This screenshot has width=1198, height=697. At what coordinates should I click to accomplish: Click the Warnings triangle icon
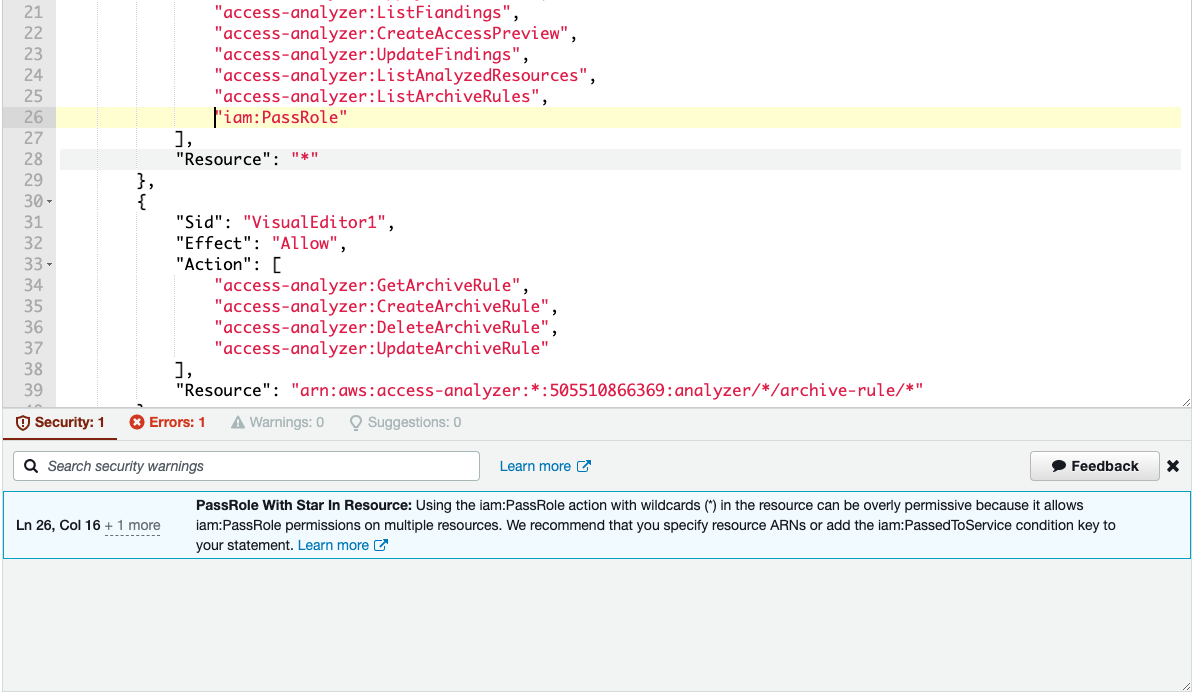(238, 422)
